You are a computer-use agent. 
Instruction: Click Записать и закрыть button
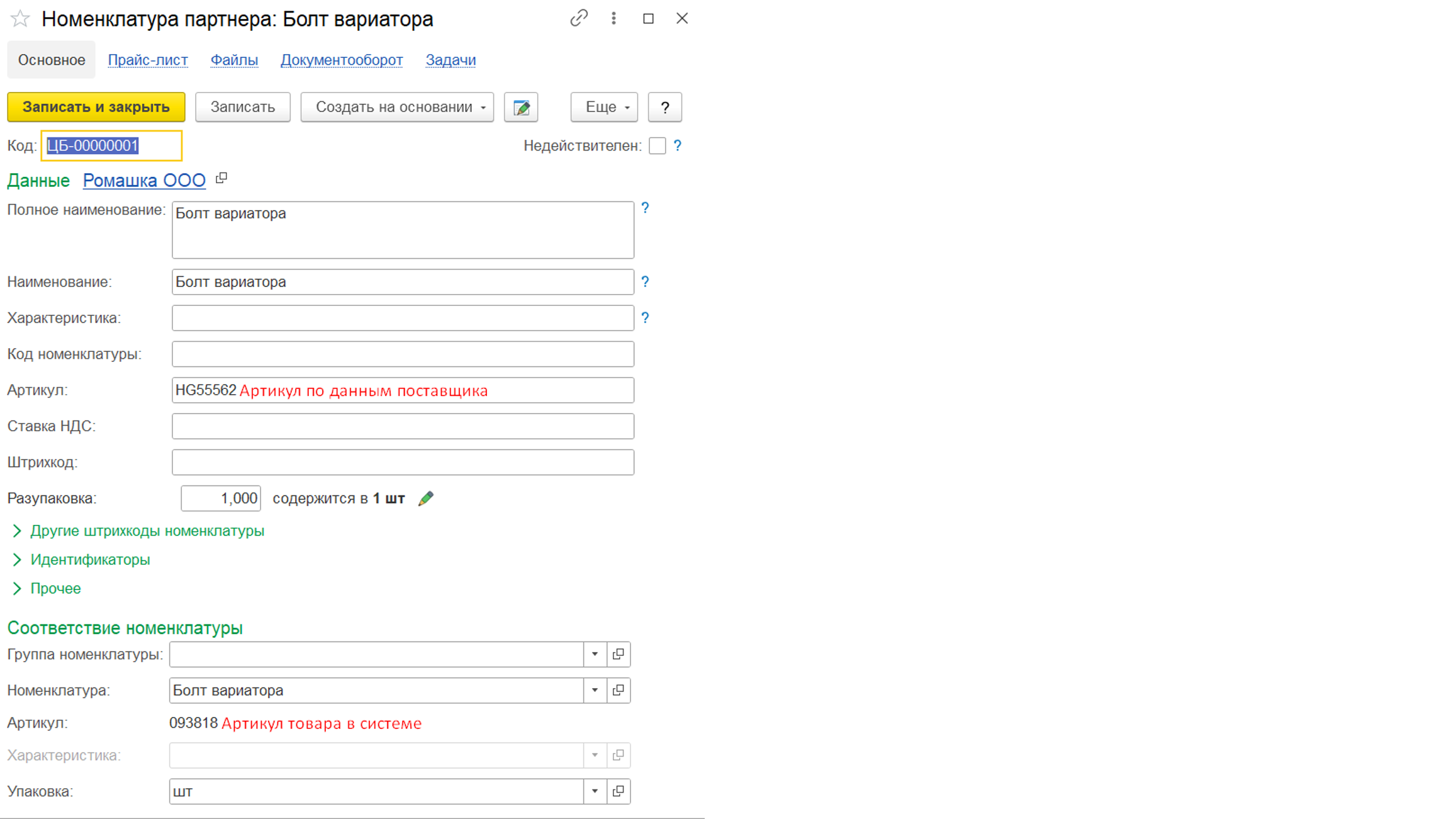(x=96, y=107)
